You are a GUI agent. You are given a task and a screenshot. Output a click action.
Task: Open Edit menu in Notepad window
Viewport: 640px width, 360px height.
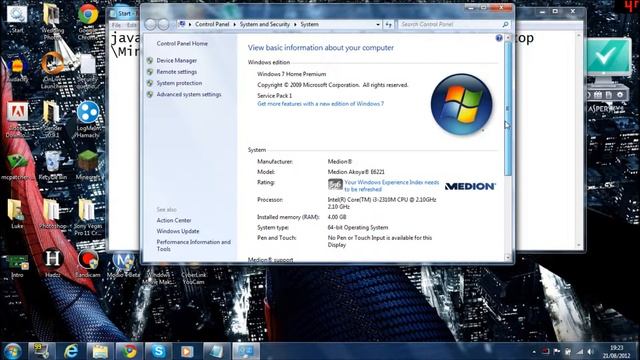point(131,25)
